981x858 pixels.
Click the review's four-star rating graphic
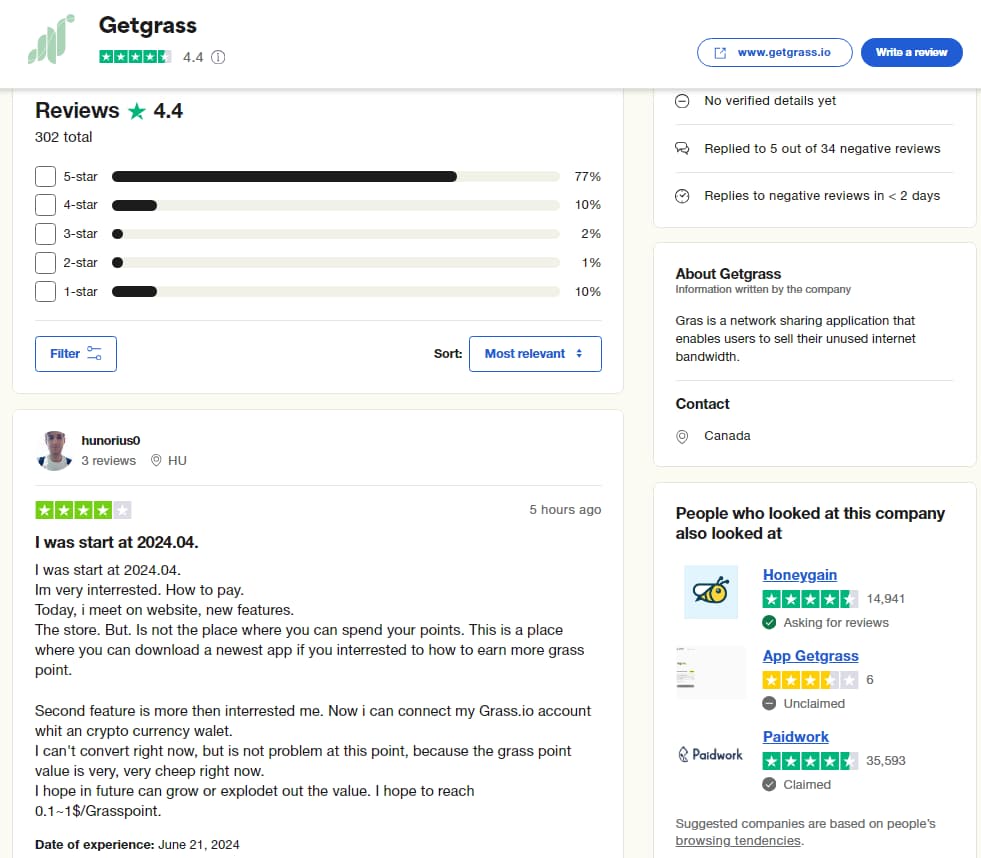point(83,510)
